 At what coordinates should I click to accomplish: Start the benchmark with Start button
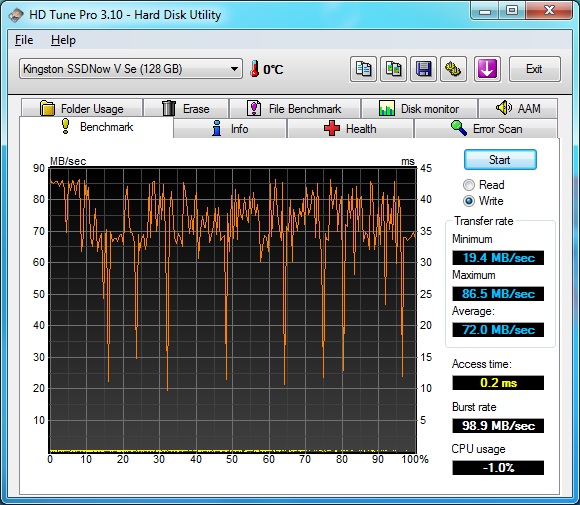500,160
